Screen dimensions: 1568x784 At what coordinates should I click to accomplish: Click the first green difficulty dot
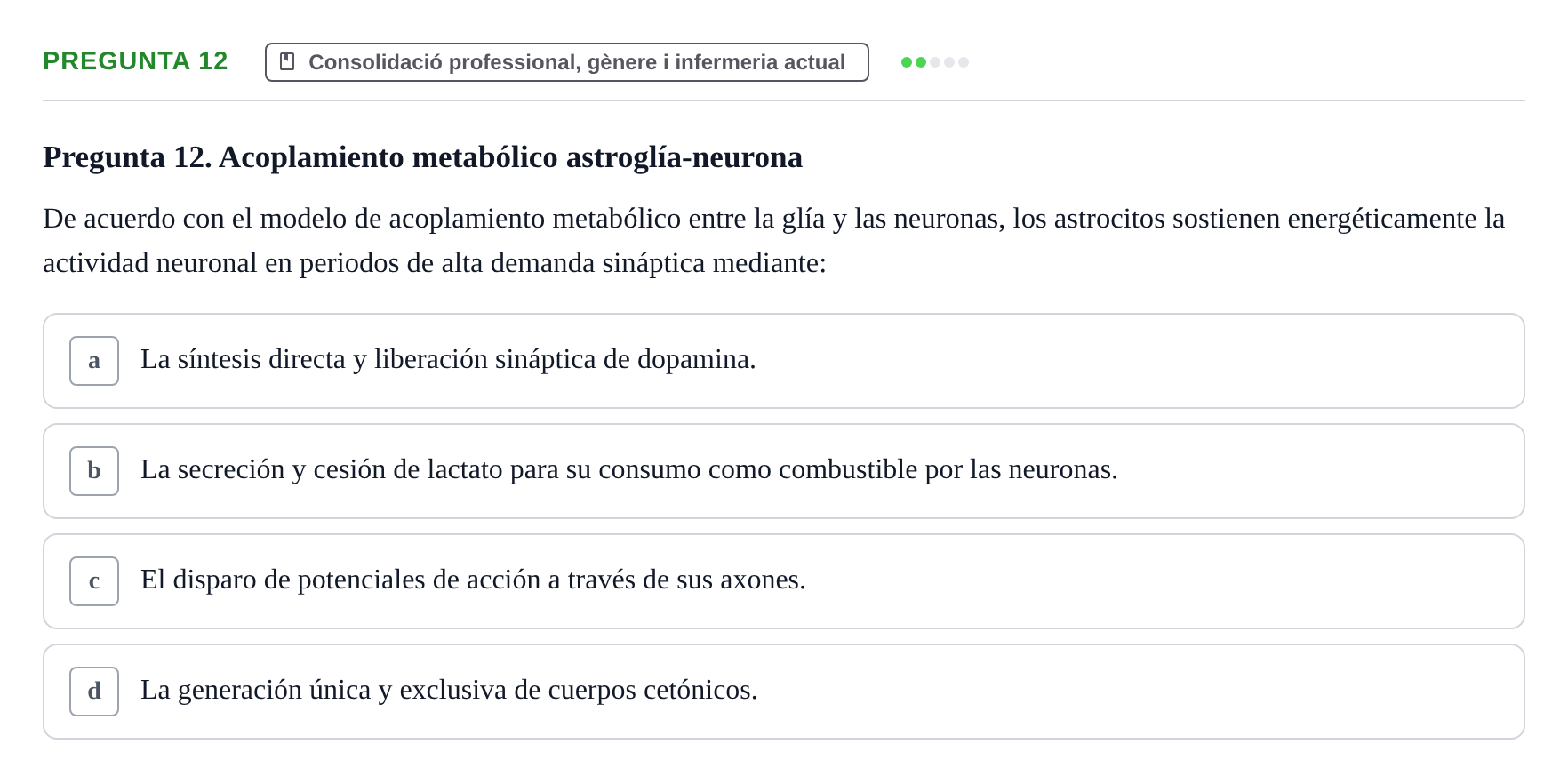point(907,62)
